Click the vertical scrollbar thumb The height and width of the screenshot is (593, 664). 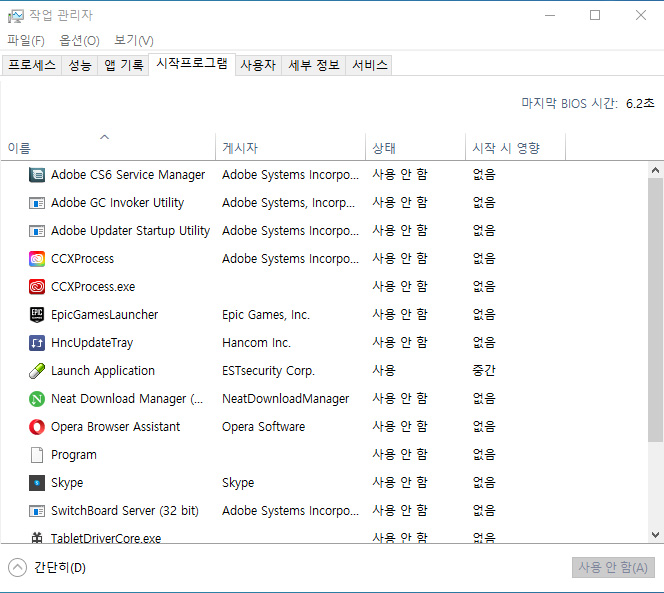tap(655, 310)
